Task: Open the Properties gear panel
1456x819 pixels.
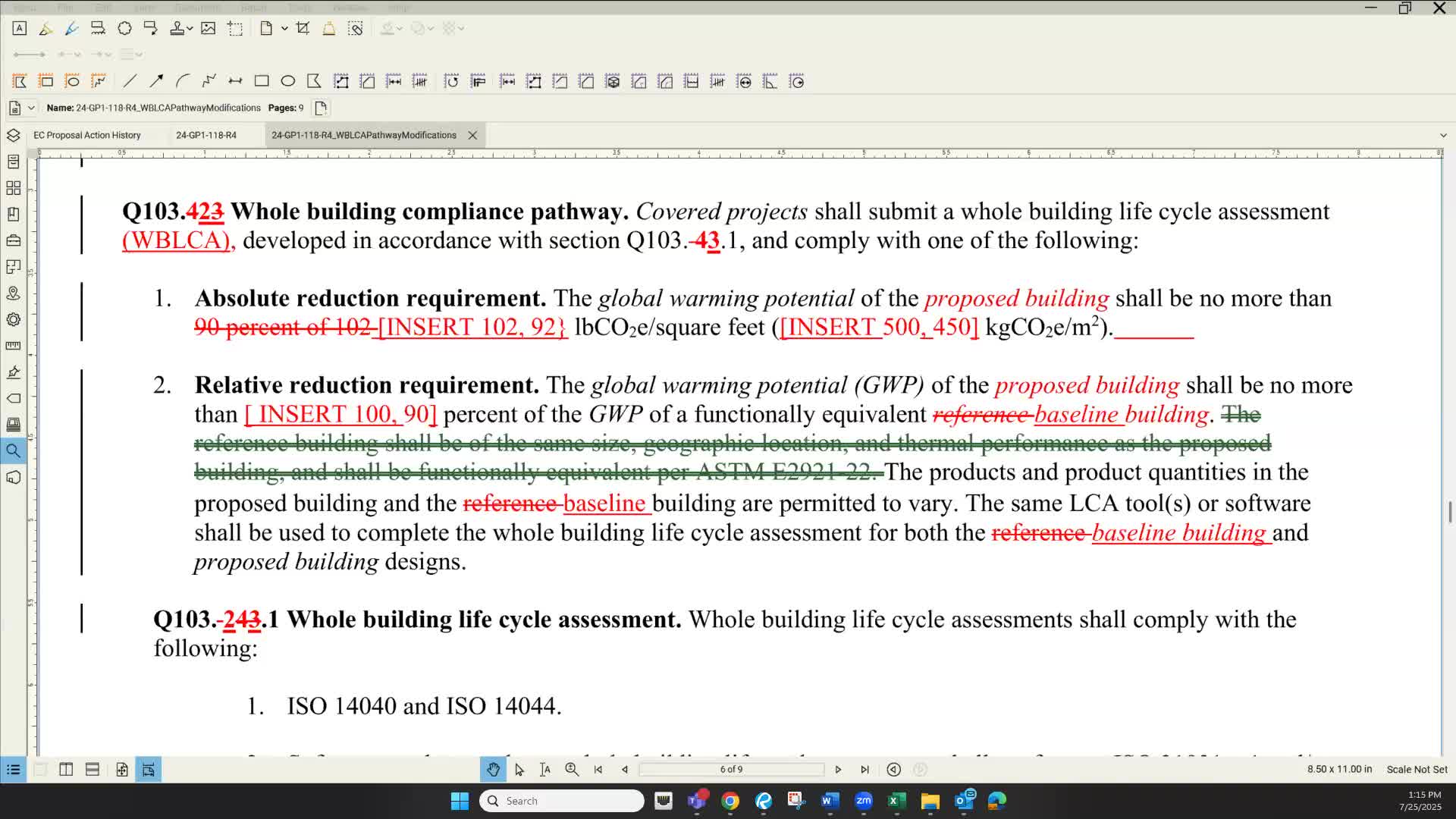Action: point(13,319)
